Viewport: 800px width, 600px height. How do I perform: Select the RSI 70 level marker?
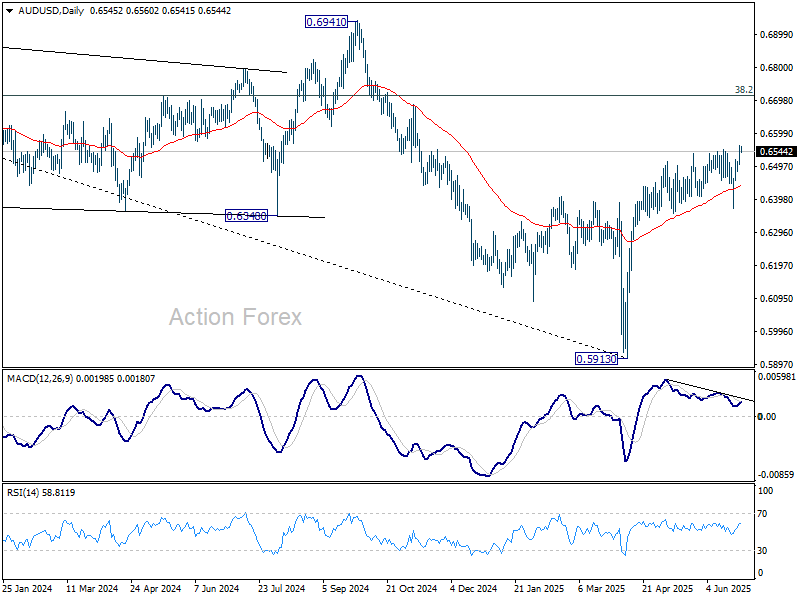click(x=762, y=514)
